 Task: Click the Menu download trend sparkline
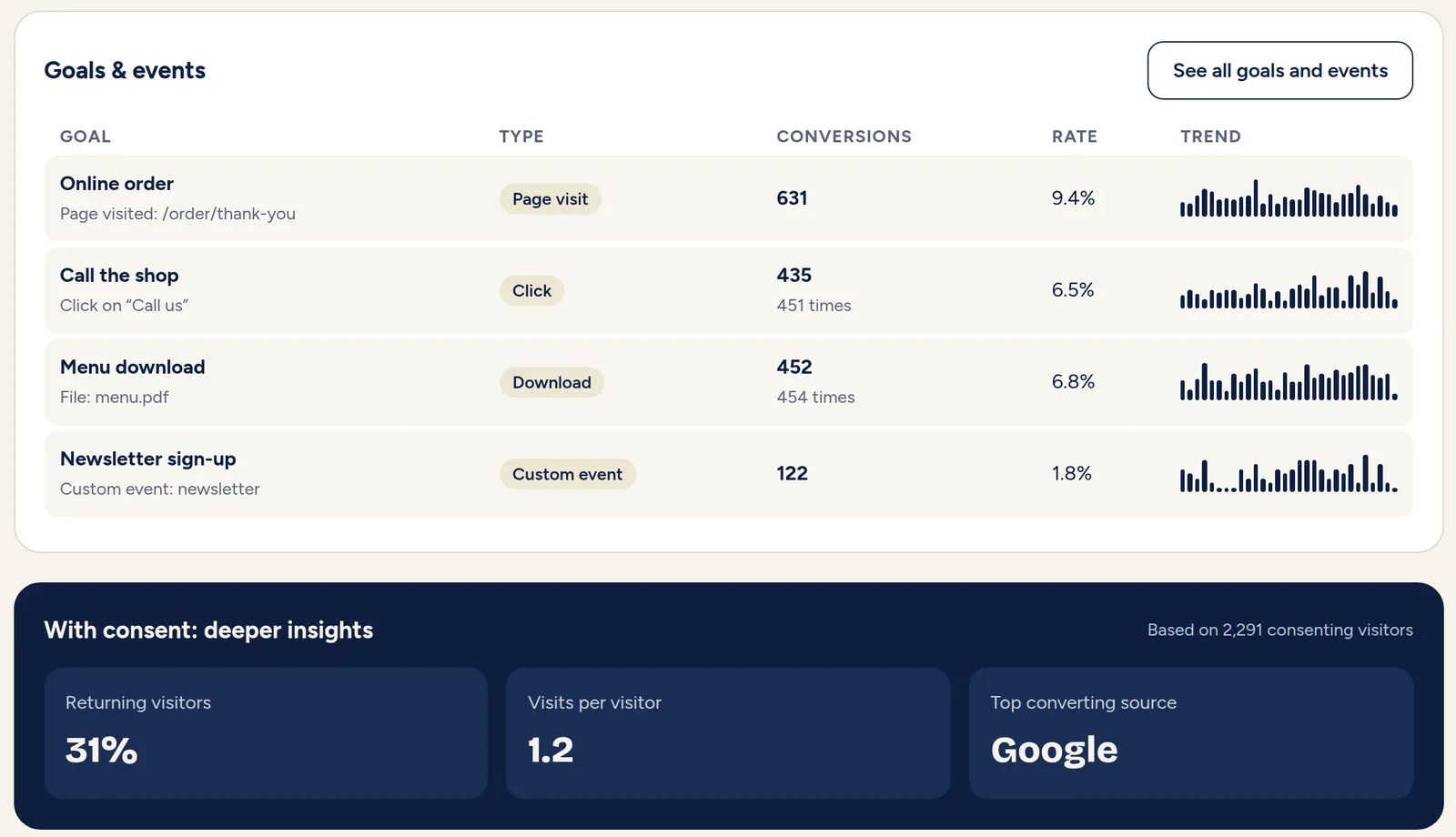1289,382
